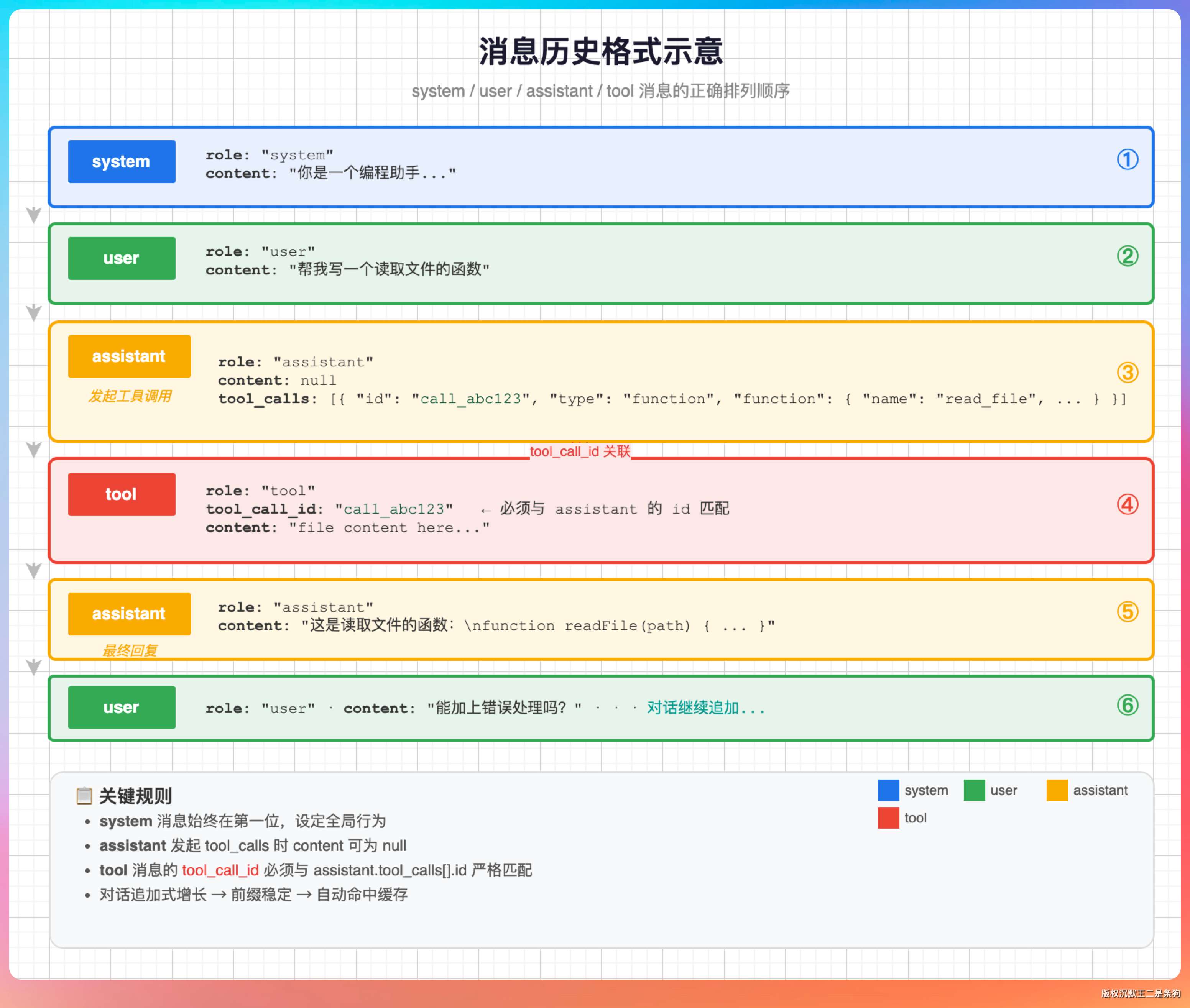Pick the red tool legend swatch
This screenshot has width=1190, height=1008.
(888, 818)
